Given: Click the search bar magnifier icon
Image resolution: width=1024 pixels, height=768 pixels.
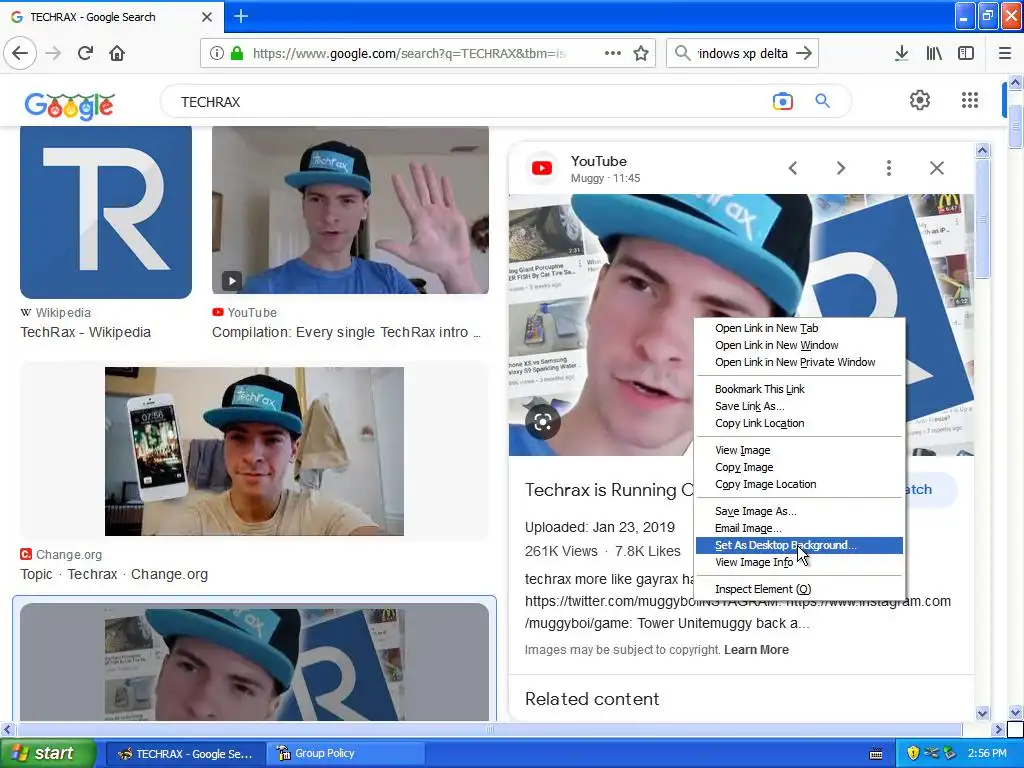Looking at the screenshot, I should coord(682,53).
